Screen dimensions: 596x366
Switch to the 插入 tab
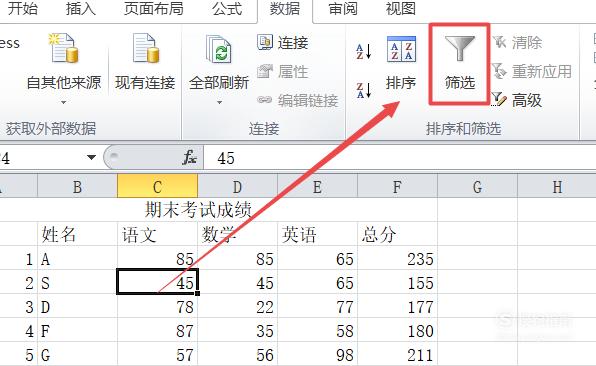click(81, 8)
